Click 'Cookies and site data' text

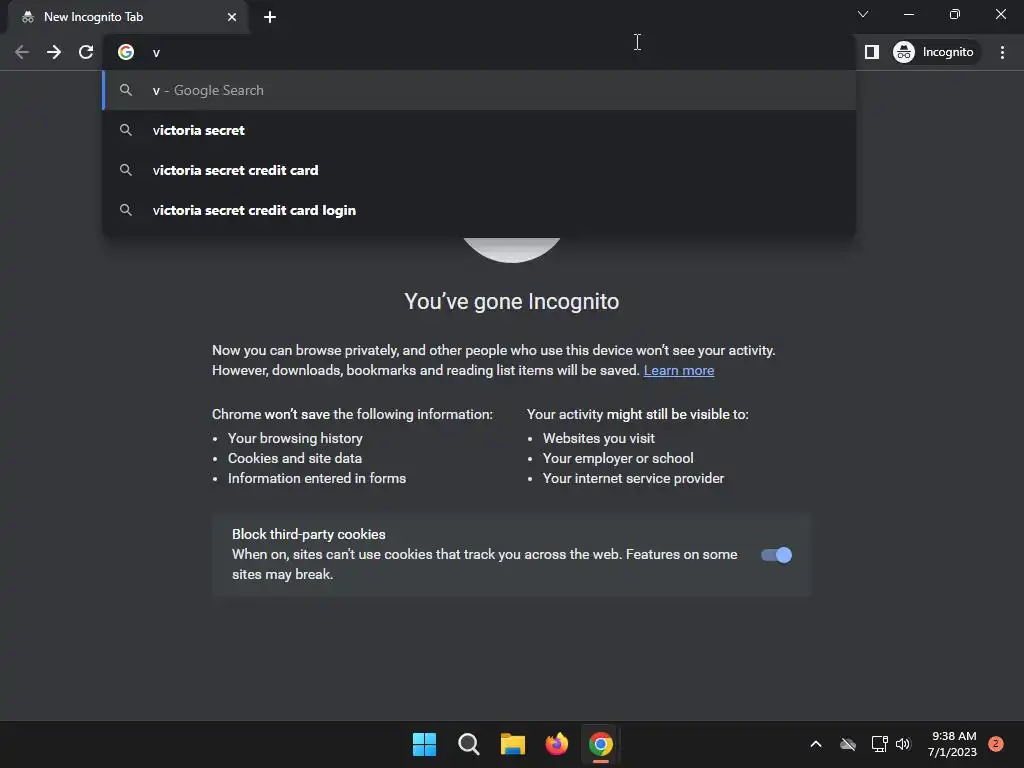click(295, 458)
